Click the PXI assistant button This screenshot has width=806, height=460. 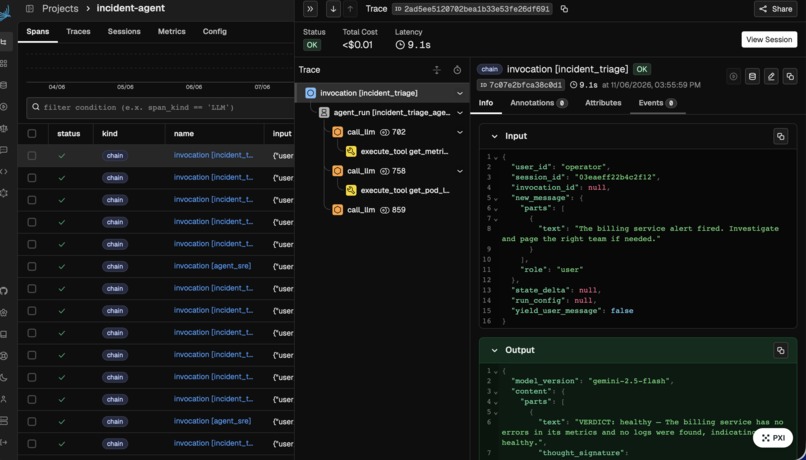point(773,438)
